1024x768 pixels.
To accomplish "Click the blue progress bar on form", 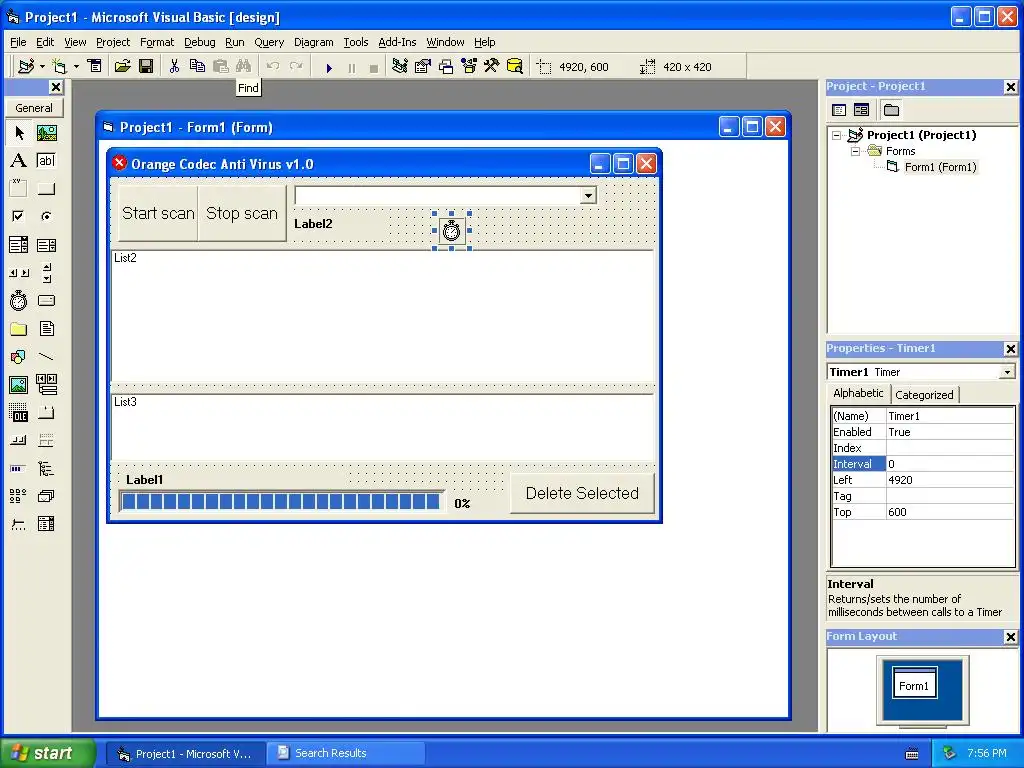I will coord(281,502).
